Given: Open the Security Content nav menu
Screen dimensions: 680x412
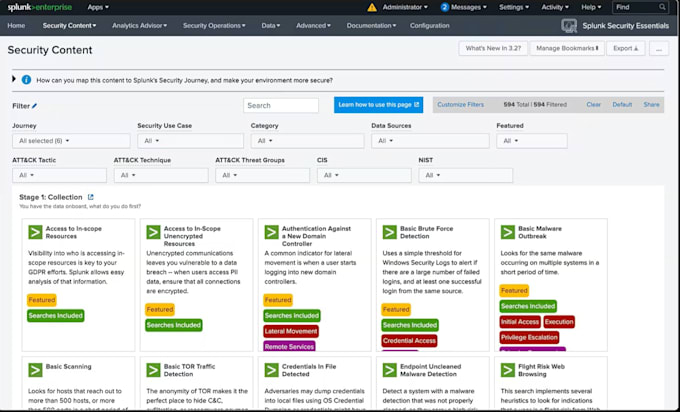Looking at the screenshot, I should tap(69, 26).
